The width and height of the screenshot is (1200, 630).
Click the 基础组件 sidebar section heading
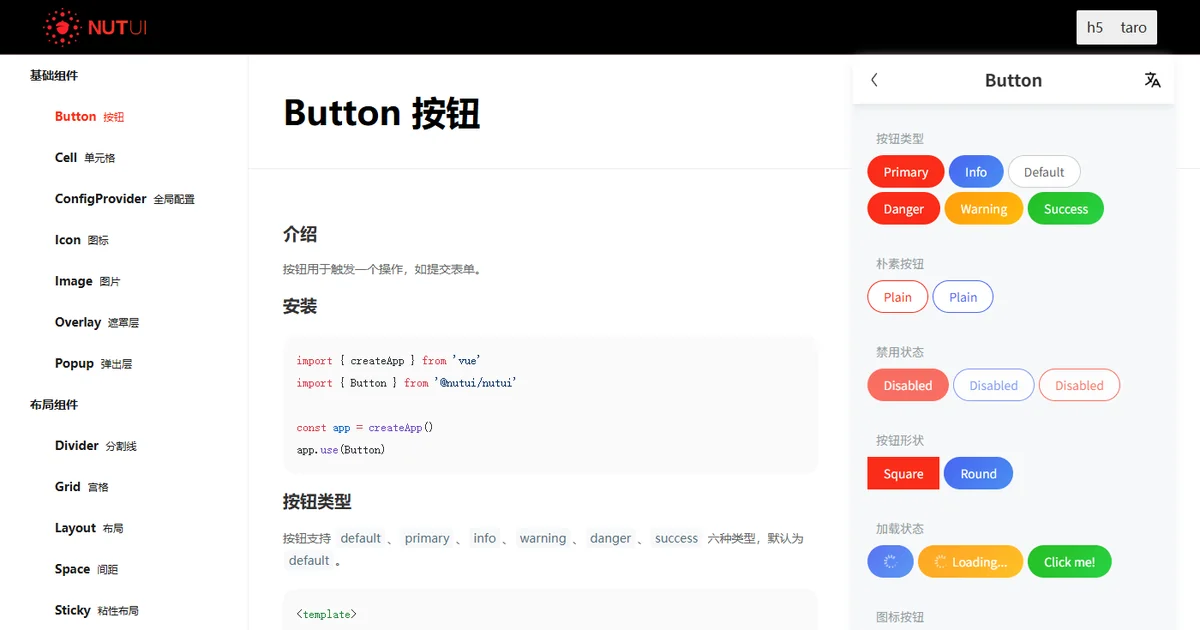click(54, 75)
